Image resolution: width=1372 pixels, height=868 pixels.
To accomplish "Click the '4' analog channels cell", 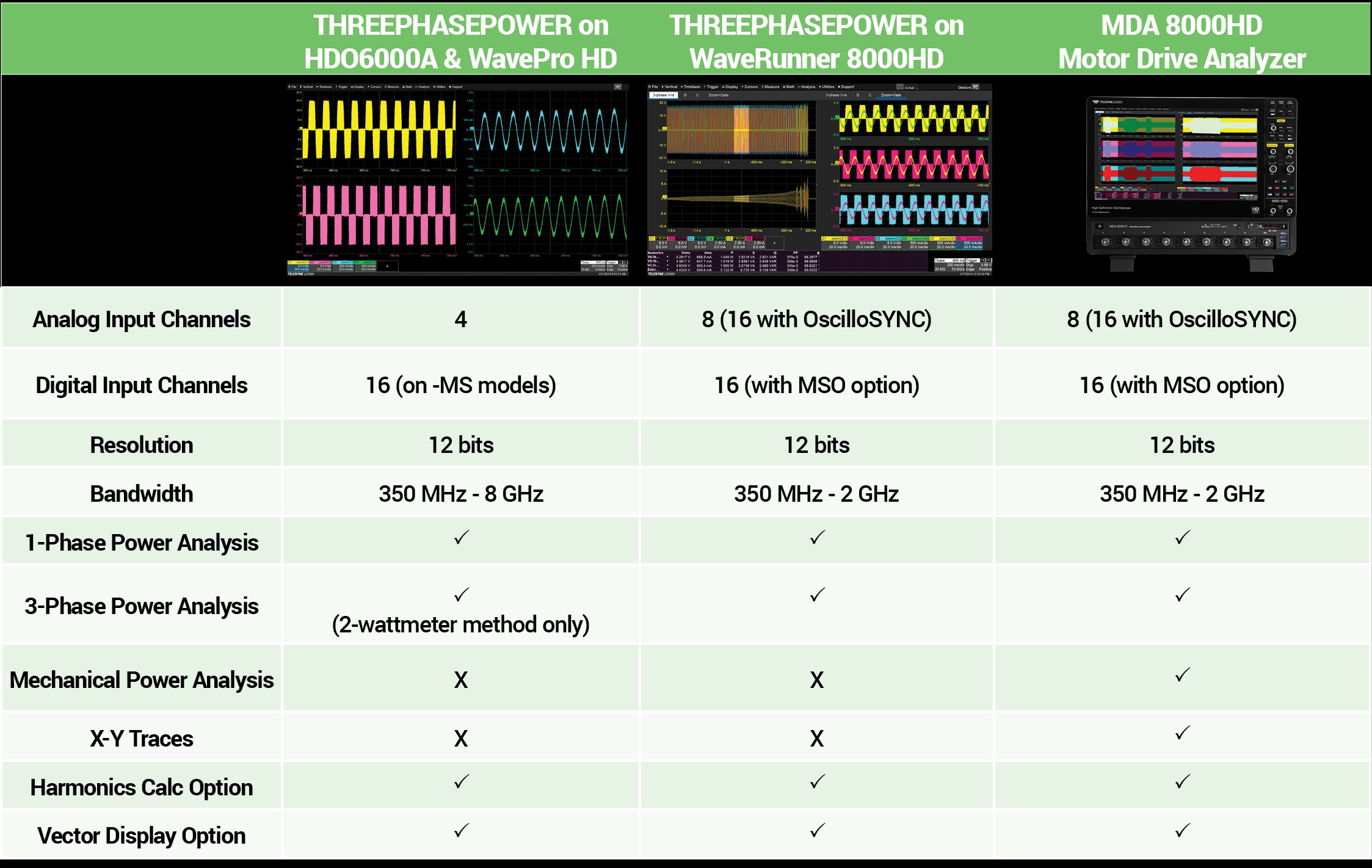I will (461, 319).
